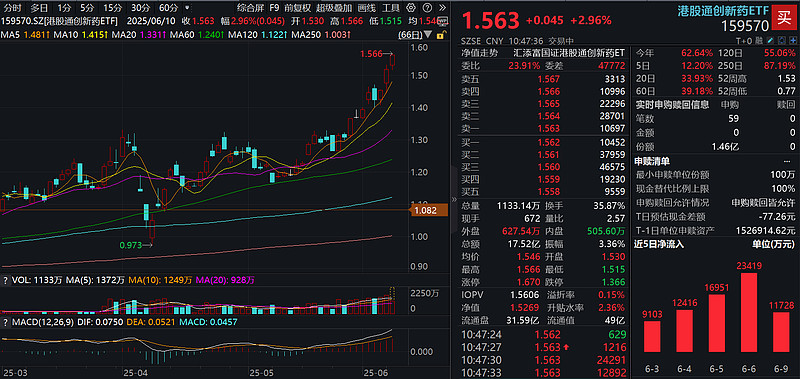
Task: Click the 159570.SZ chart title label
Action: [59, 21]
